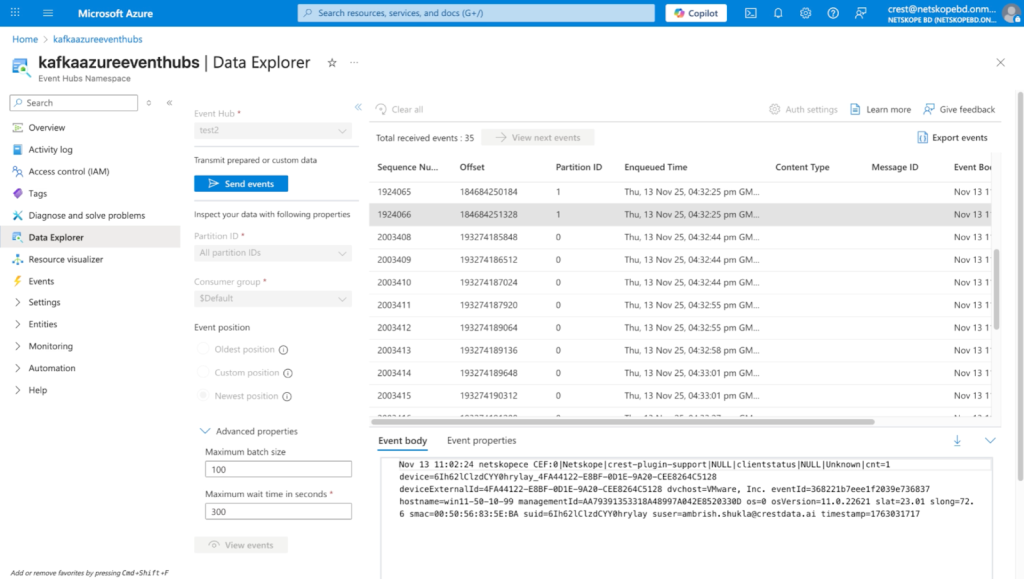Select the Newest position radio button

point(203,396)
